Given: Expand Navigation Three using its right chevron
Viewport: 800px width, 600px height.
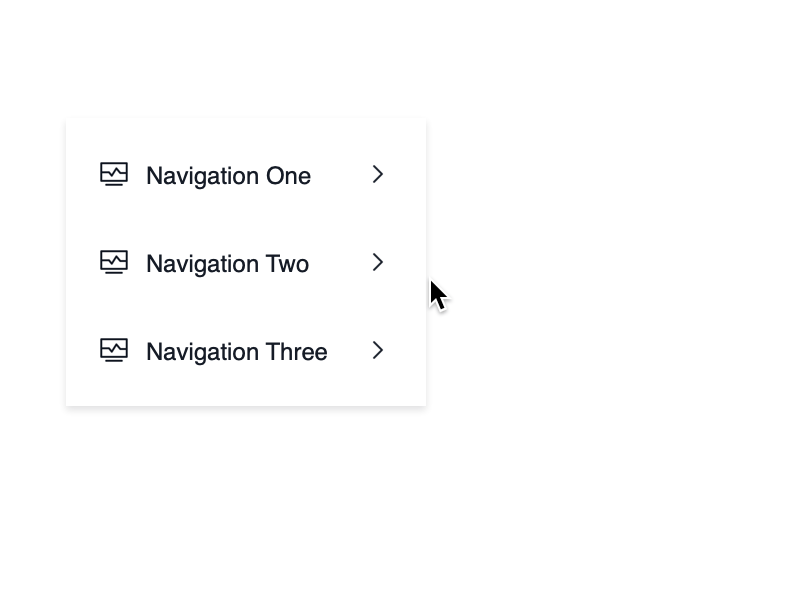Looking at the screenshot, I should (378, 351).
